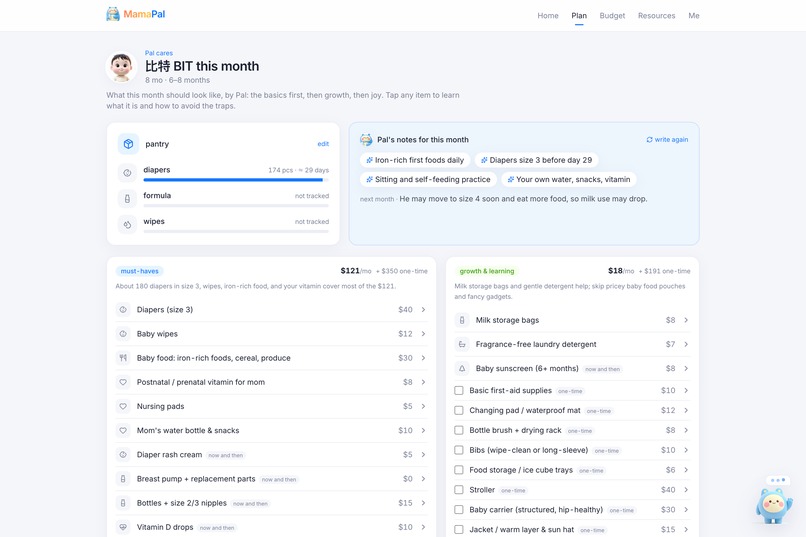The image size is (806, 537).
Task: Click the diapers stock progress bar
Action: click(x=236, y=180)
